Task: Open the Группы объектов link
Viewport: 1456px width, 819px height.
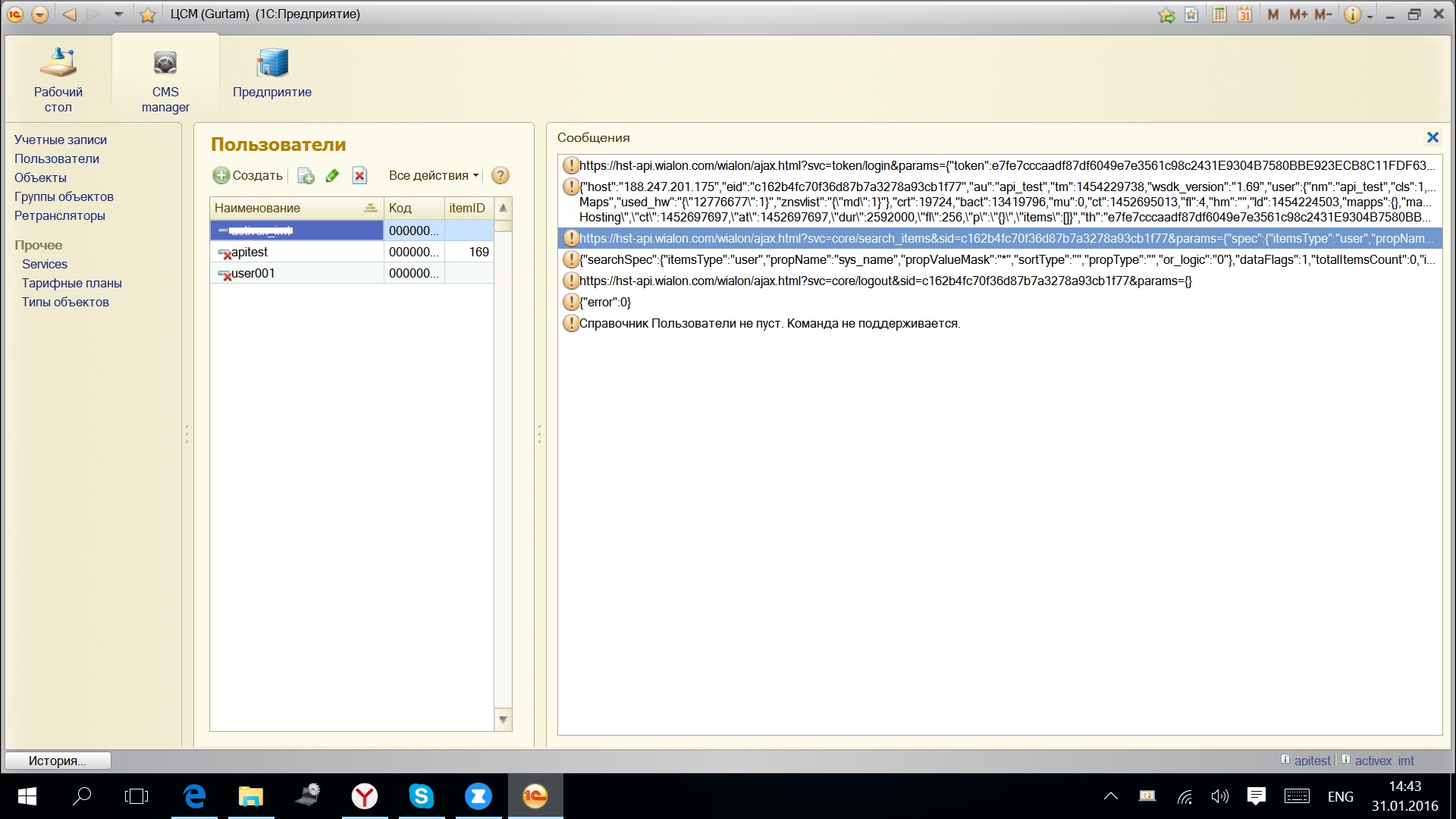Action: [64, 196]
